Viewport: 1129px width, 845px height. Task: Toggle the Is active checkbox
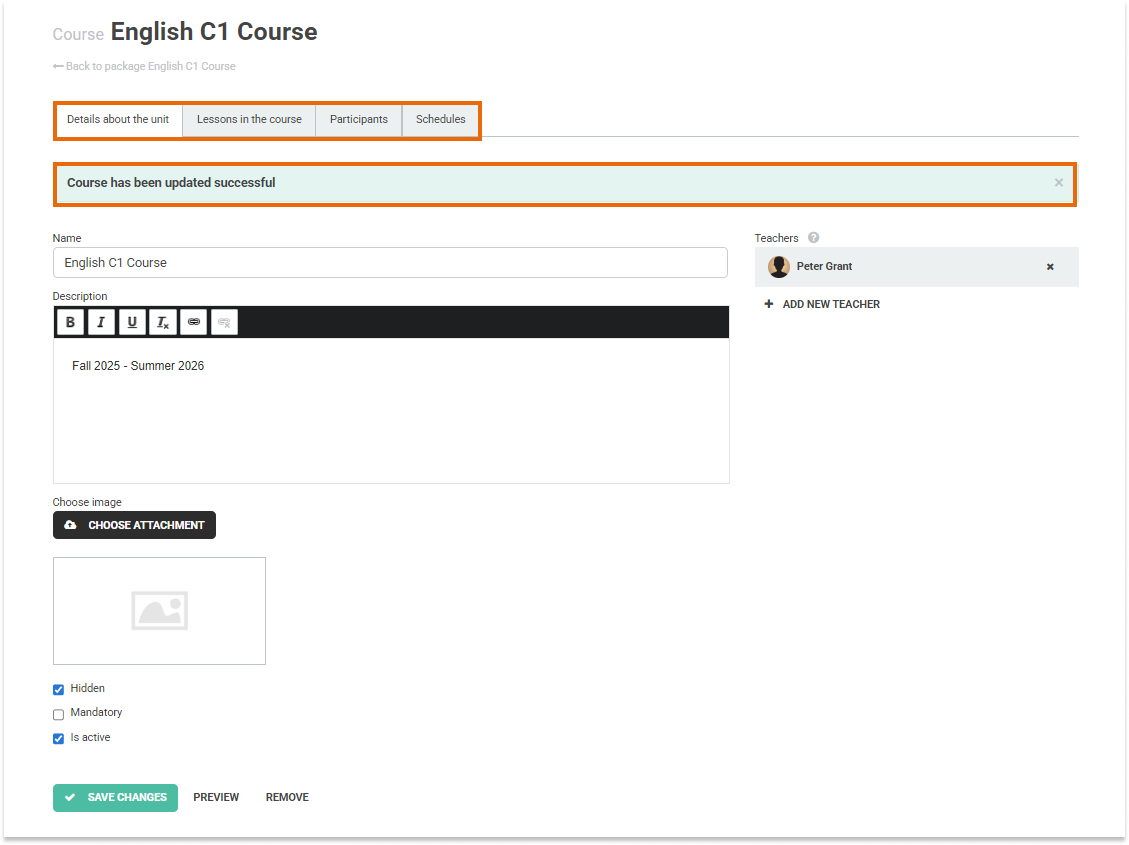coord(58,738)
